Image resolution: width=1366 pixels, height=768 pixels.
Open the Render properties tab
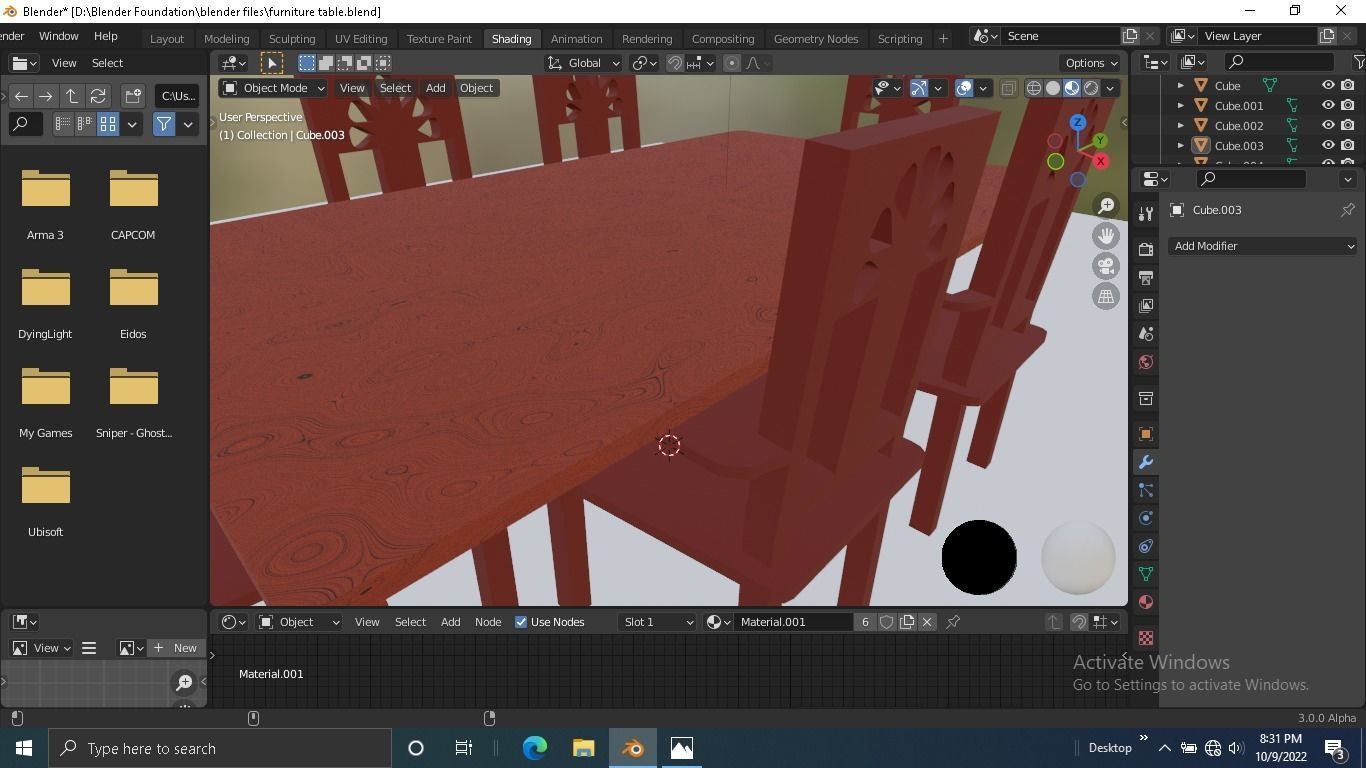tap(1146, 249)
